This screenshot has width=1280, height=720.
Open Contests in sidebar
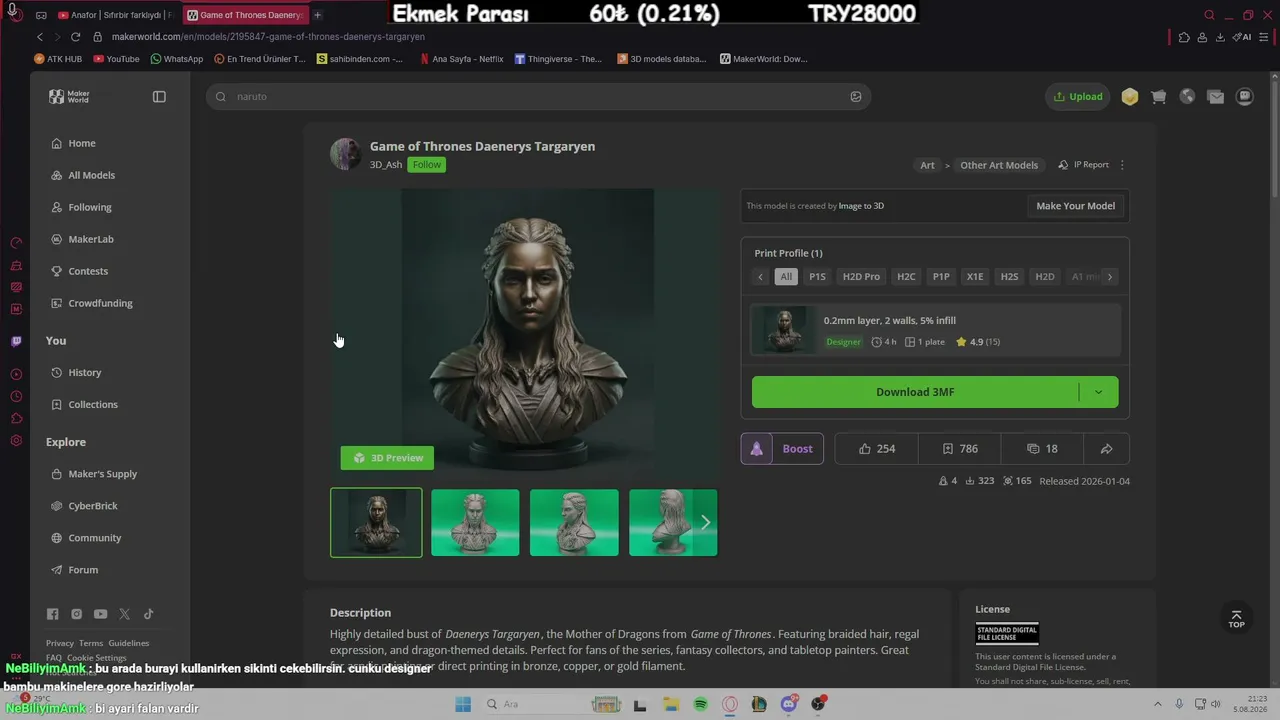[x=88, y=271]
